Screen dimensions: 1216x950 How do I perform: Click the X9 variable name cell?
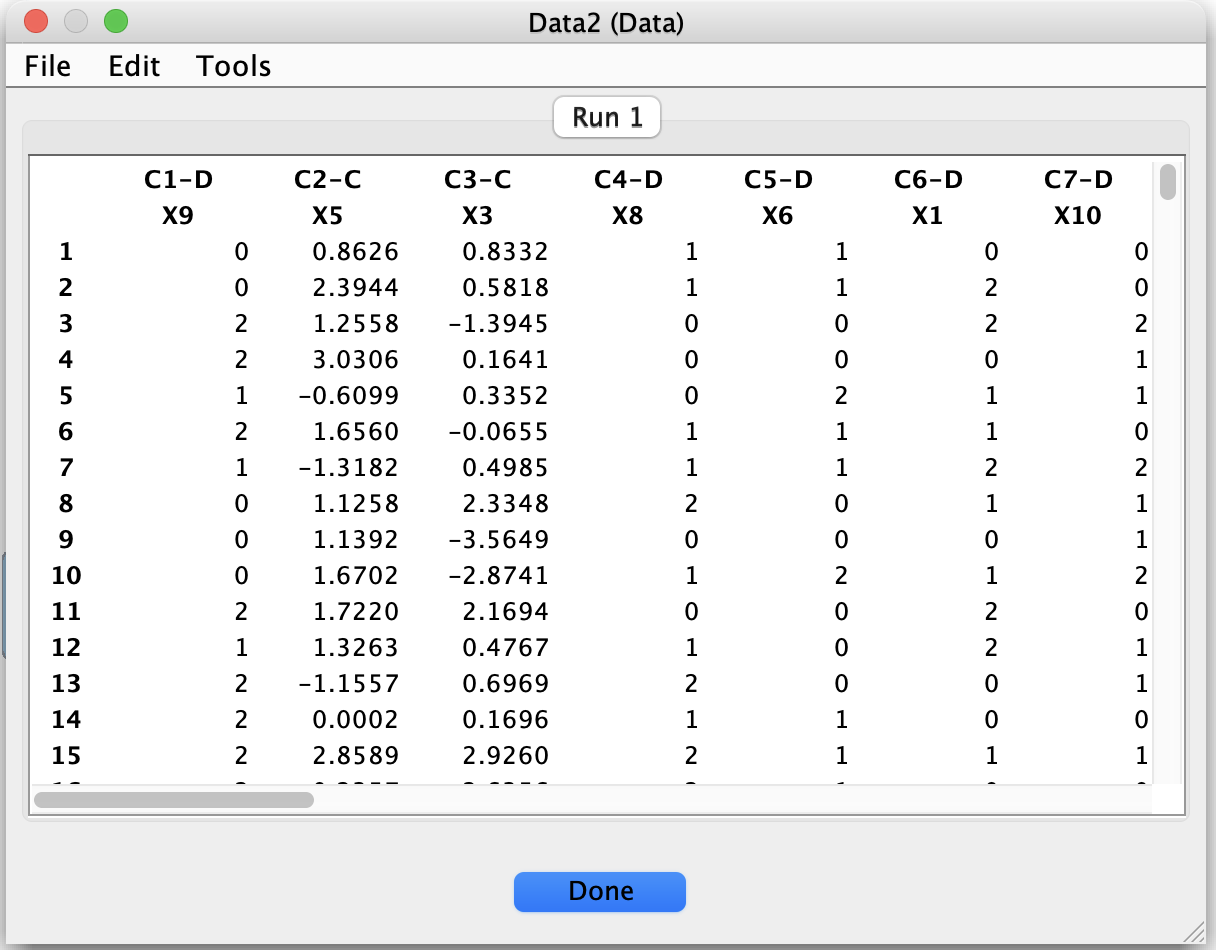coord(178,216)
